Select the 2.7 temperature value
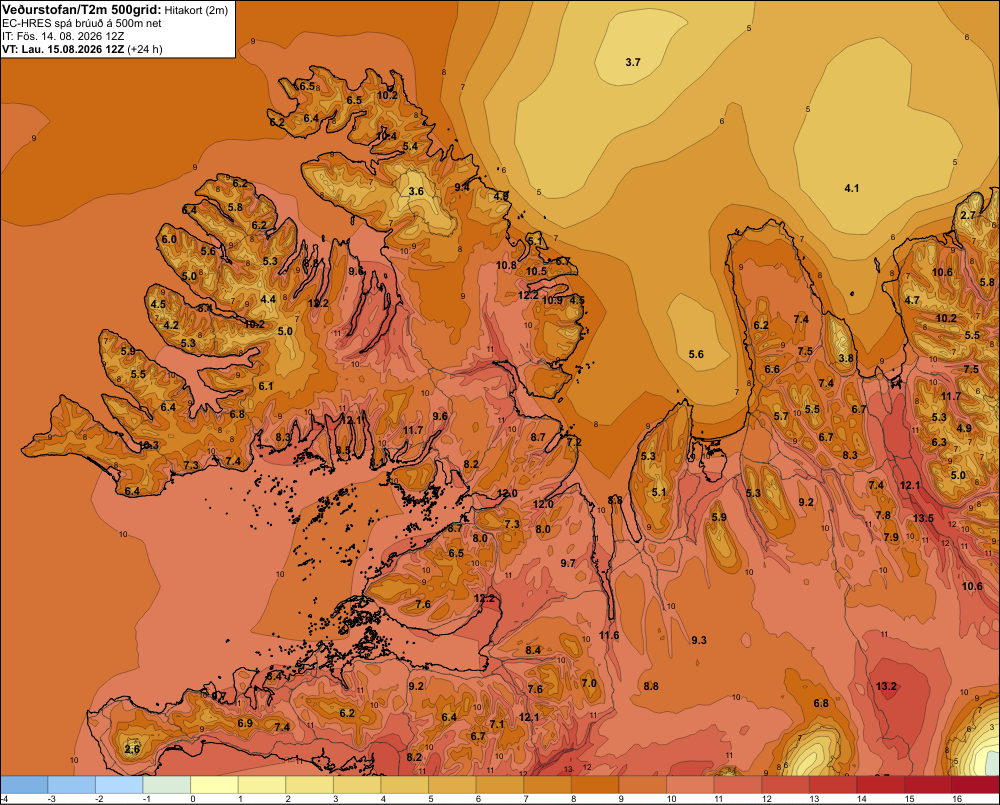The image size is (1000, 805). click(x=968, y=215)
